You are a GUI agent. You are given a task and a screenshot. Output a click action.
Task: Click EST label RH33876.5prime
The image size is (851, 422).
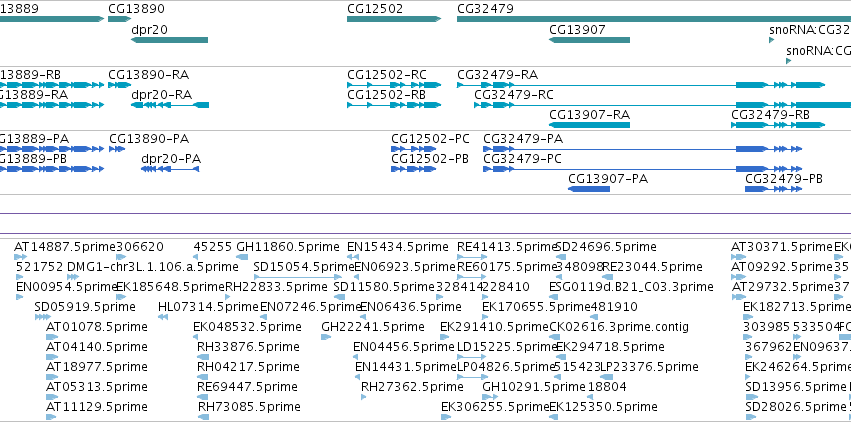pos(248,347)
